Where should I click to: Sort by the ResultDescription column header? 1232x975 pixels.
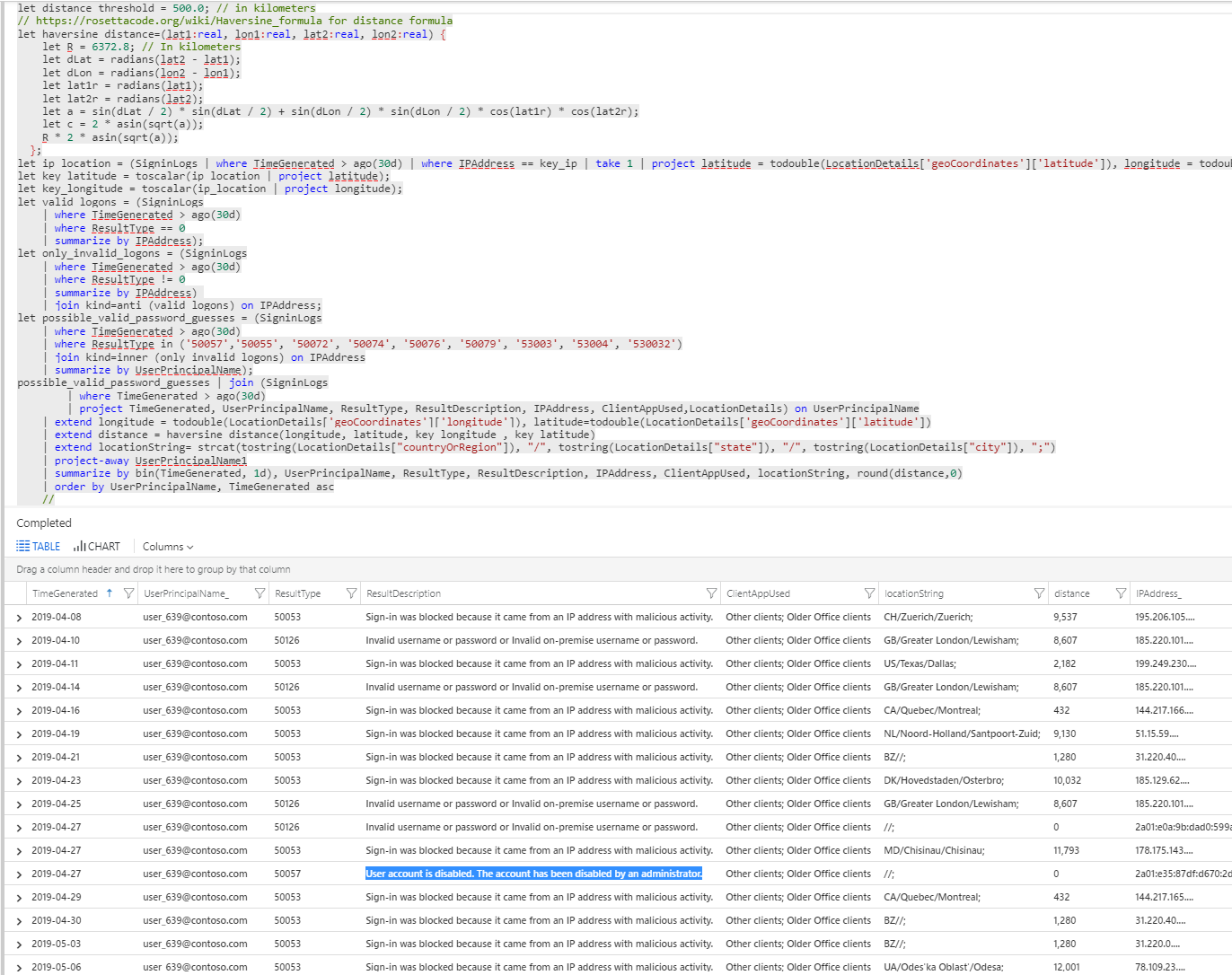403,593
